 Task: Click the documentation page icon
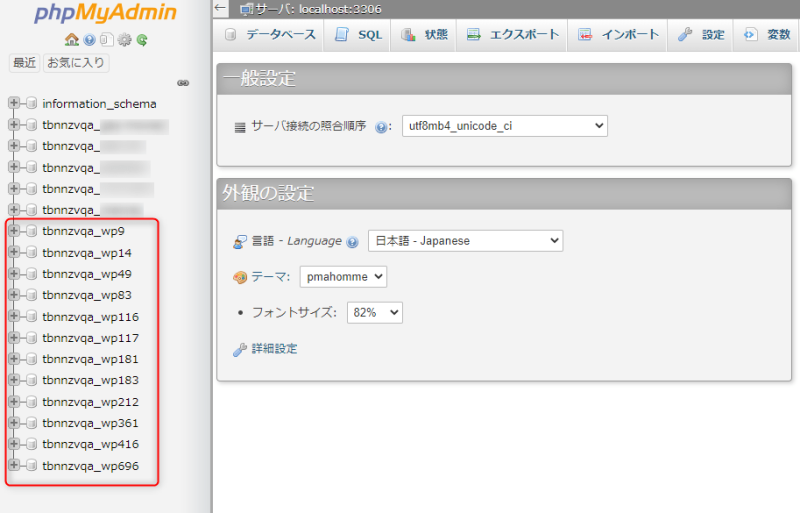coord(106,39)
